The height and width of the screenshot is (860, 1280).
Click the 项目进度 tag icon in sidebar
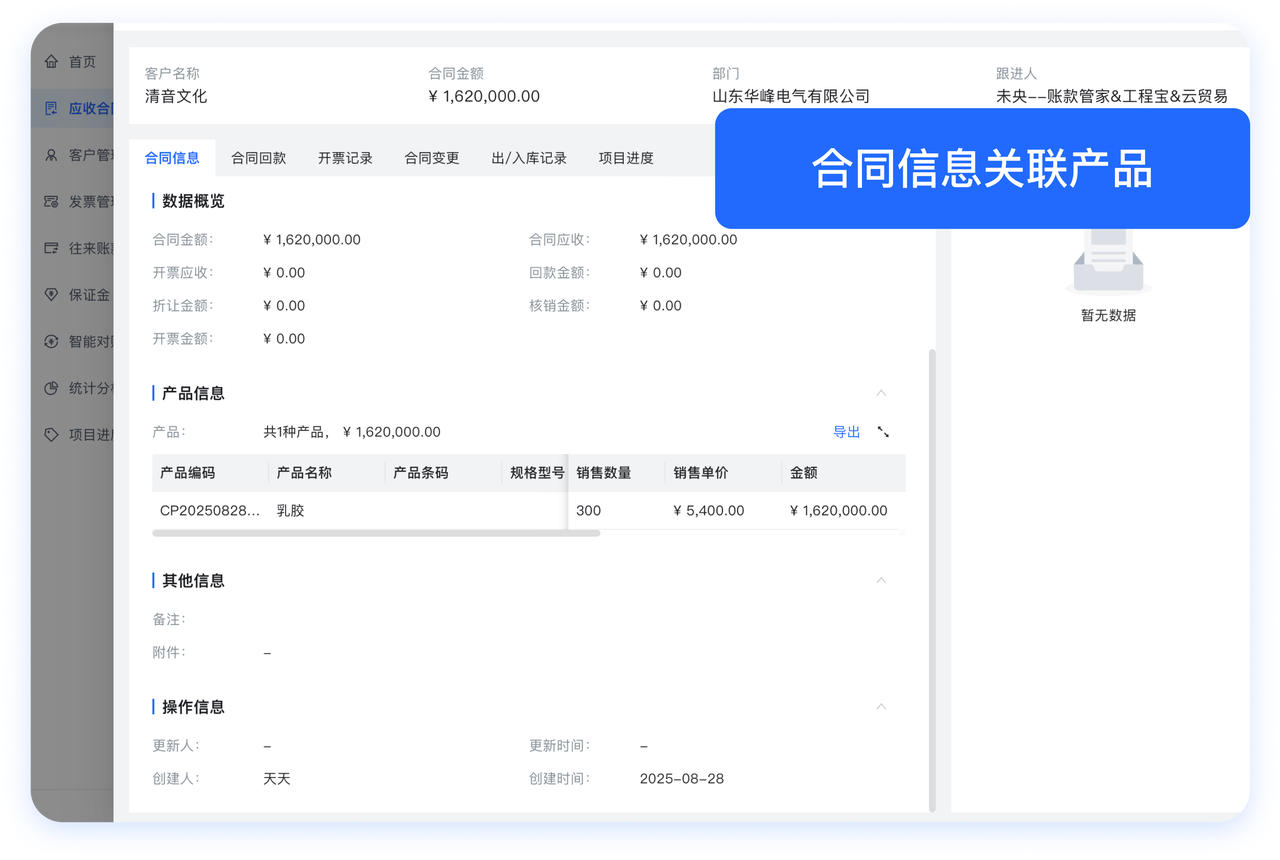pos(52,435)
